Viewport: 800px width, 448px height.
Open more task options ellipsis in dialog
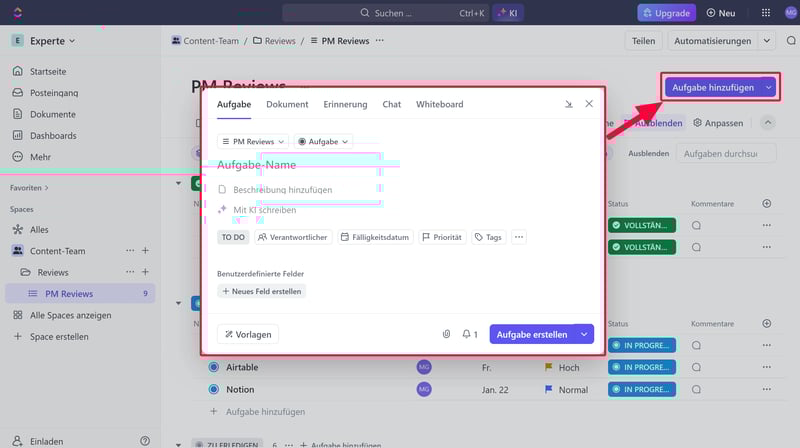[x=519, y=237]
